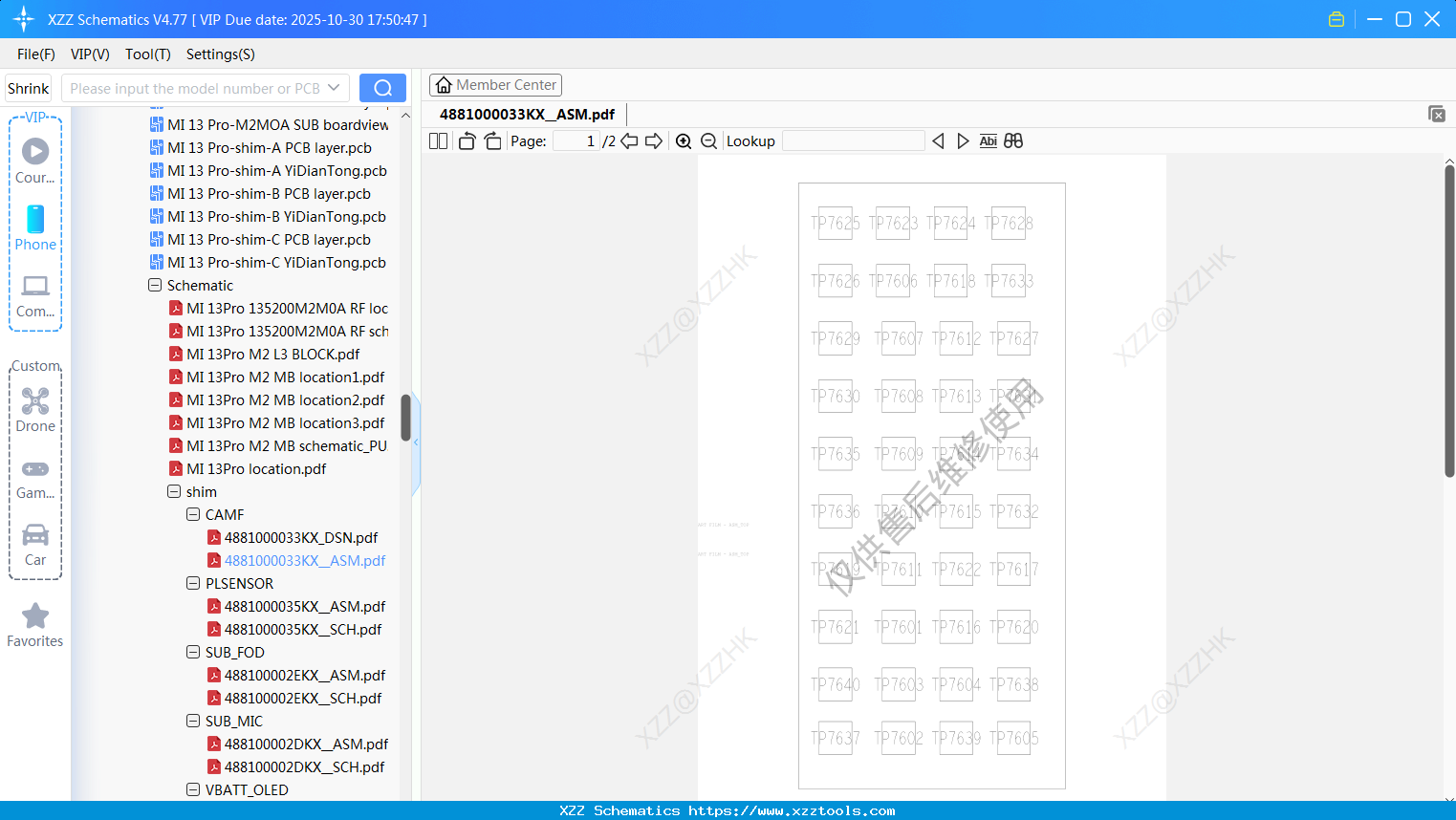Toggle whole-word matching with the Abi icon
Image resolution: width=1456 pixels, height=820 pixels.
(988, 140)
